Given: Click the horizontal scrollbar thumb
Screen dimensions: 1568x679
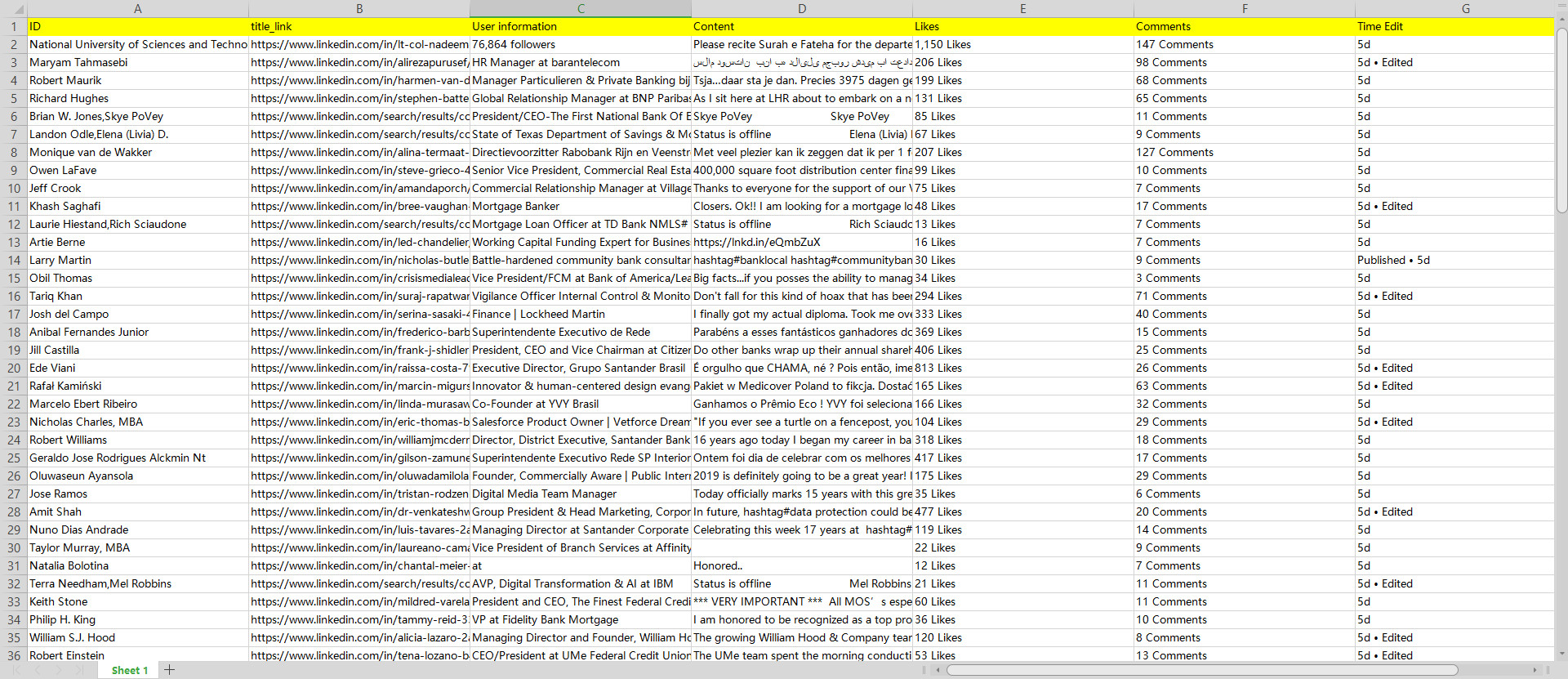Looking at the screenshot, I should [1202, 670].
